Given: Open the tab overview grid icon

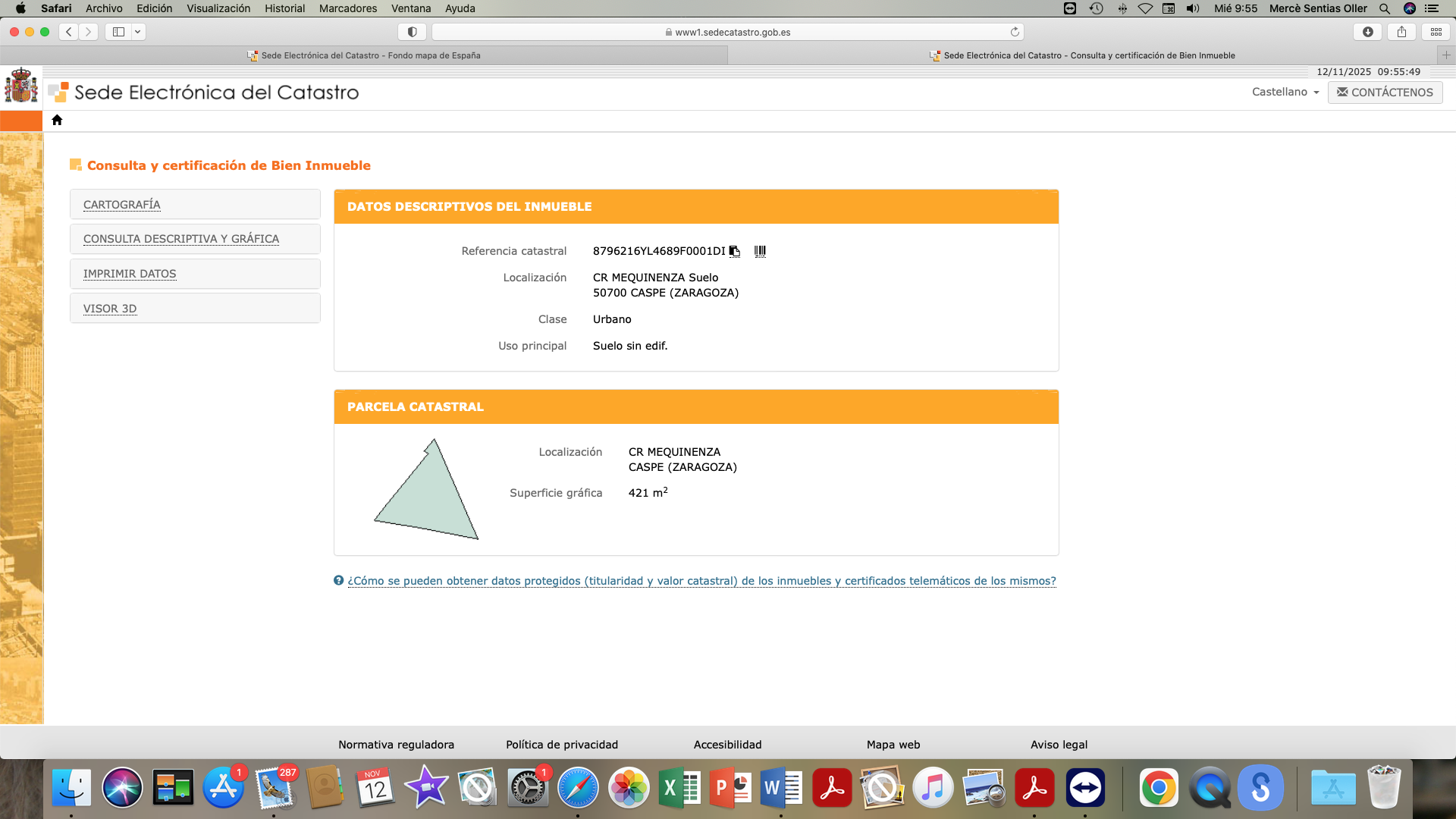Looking at the screenshot, I should click(1436, 32).
